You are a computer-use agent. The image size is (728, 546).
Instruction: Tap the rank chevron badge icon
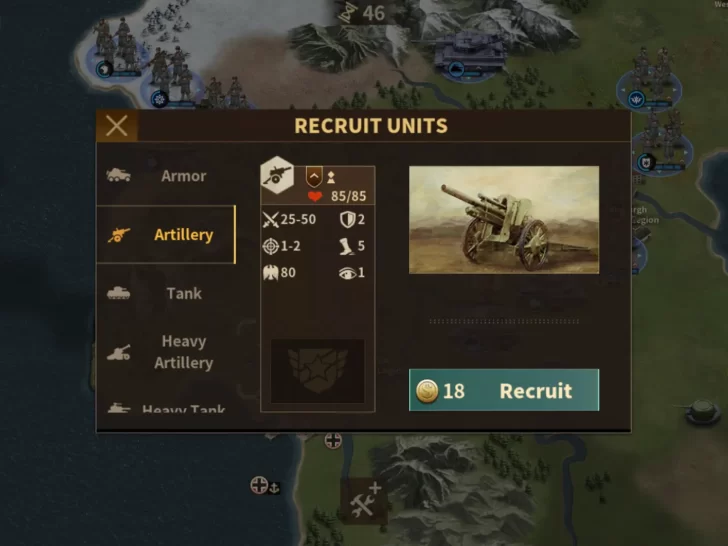(314, 177)
